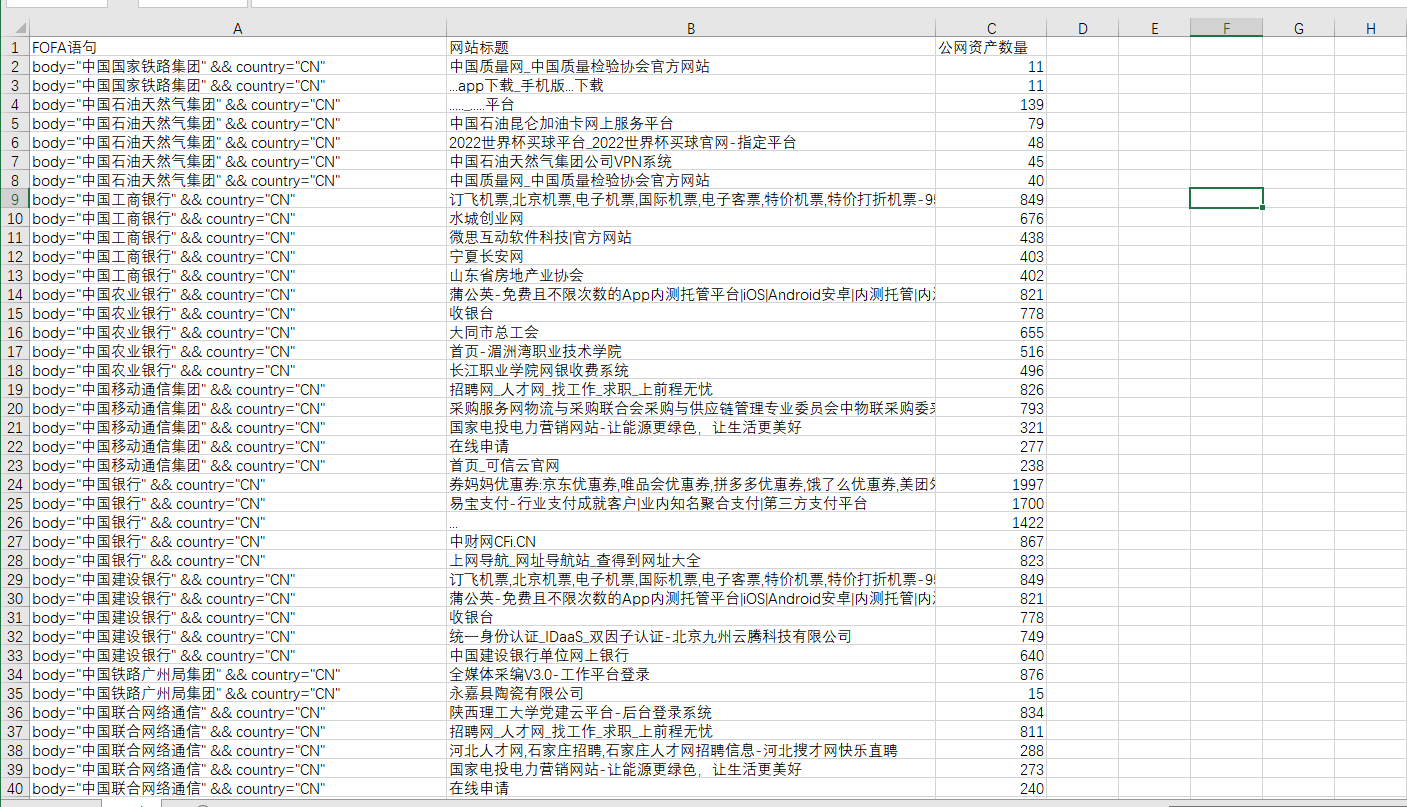Select the '中国农业银行' query cell in row 14
Image resolution: width=1407 pixels, height=807 pixels.
coord(238,294)
